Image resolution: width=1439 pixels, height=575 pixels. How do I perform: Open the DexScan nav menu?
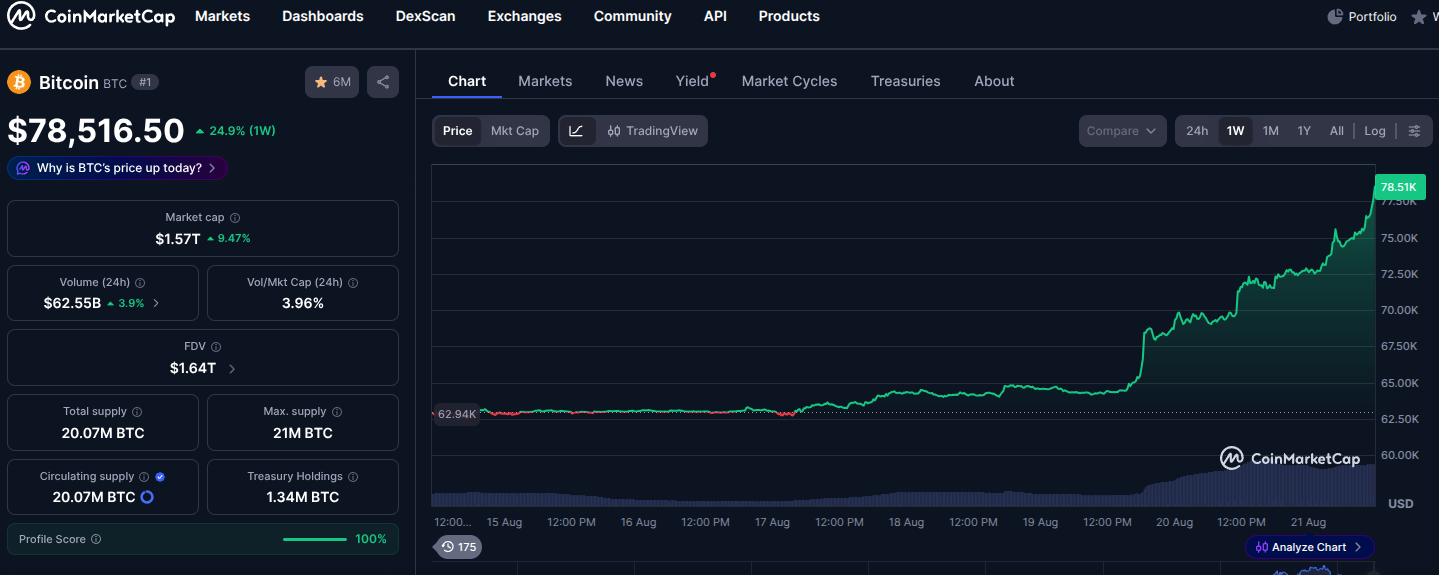(425, 16)
